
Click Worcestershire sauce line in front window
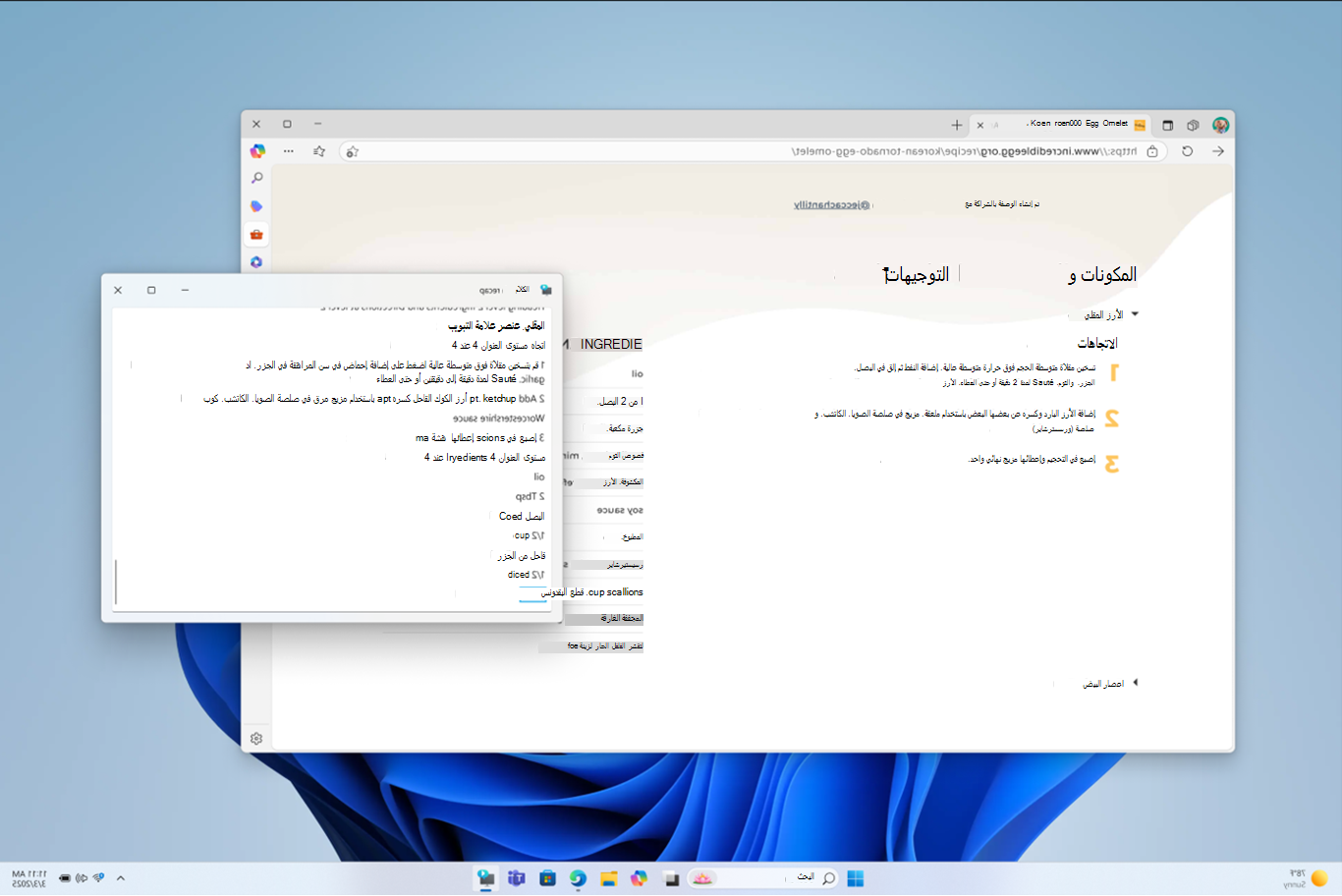tap(498, 419)
